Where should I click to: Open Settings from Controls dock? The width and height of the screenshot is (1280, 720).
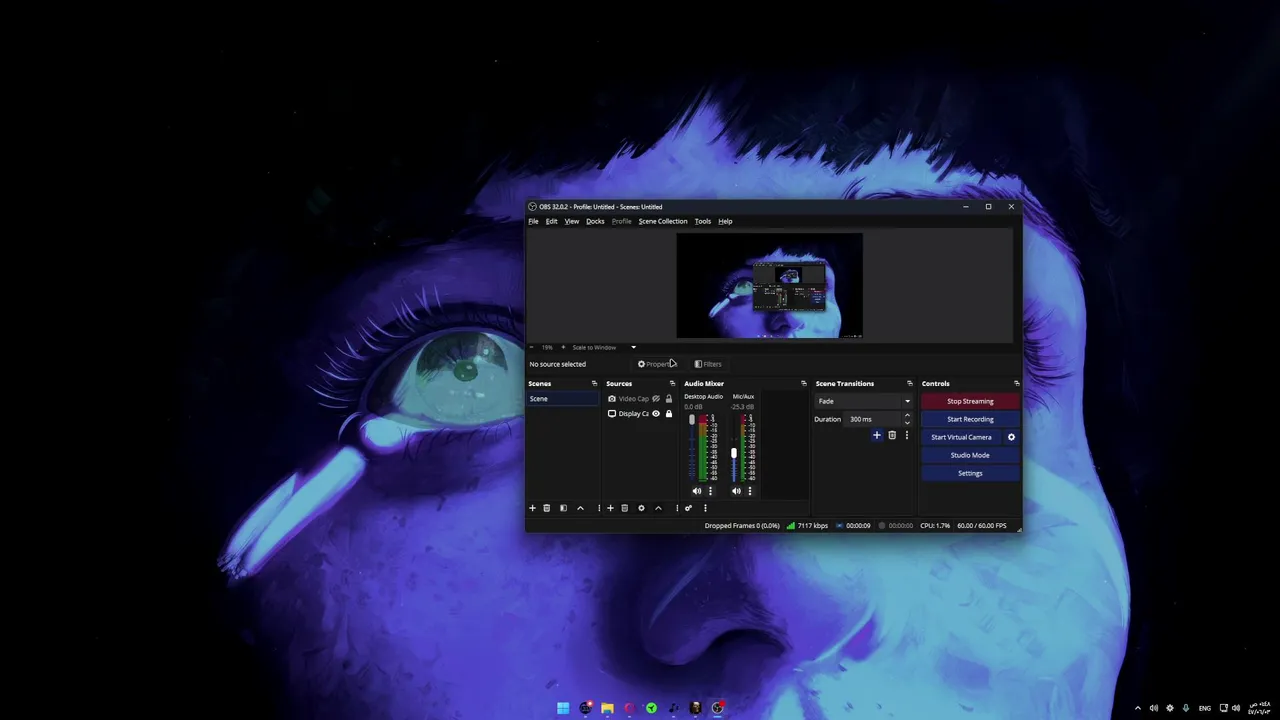click(970, 473)
